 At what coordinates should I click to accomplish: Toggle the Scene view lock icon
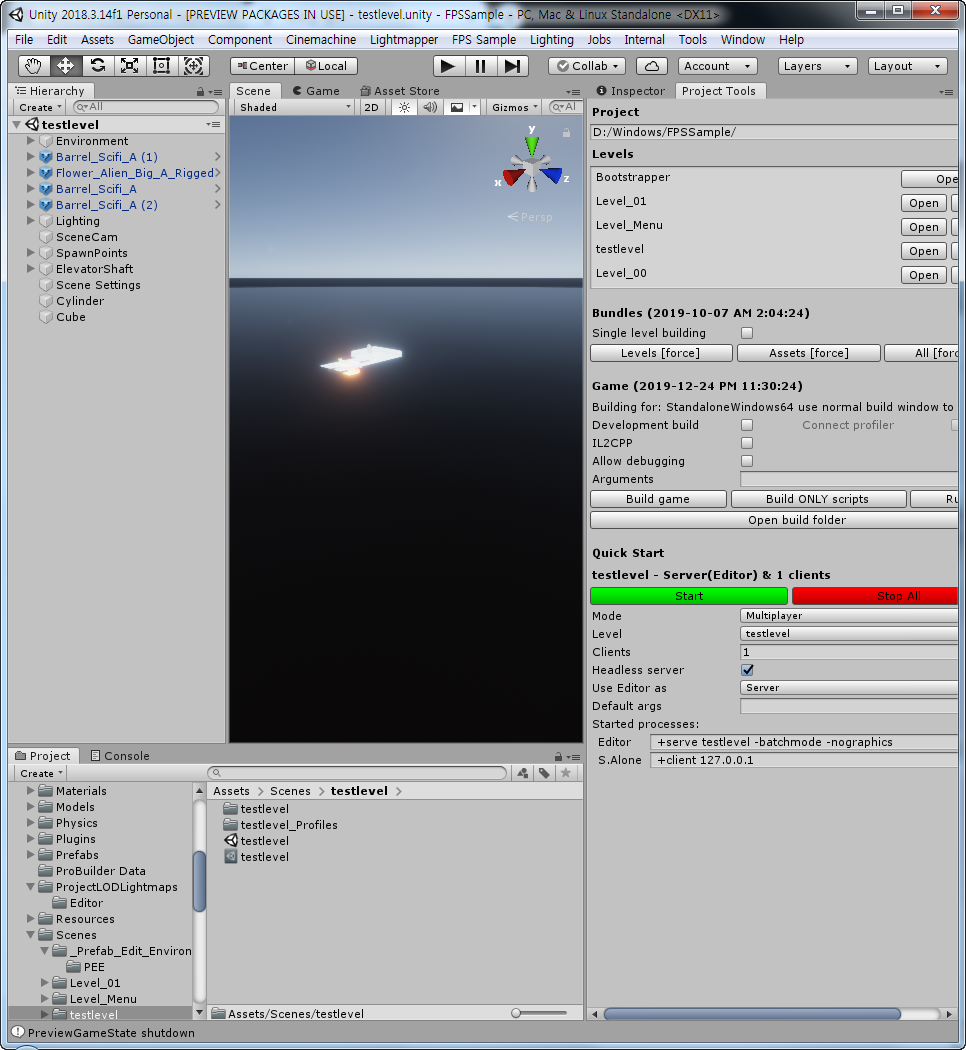click(566, 133)
